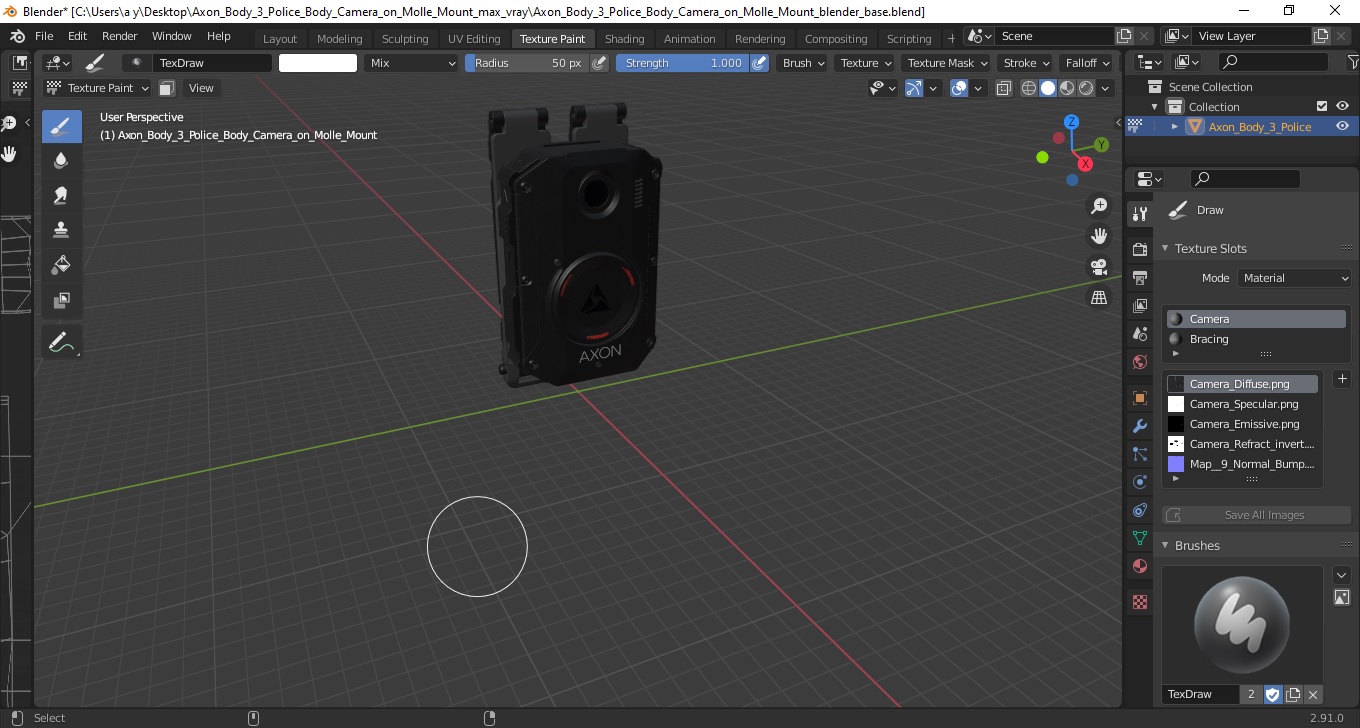Duplicate the TexDraw brush datablock
The width and height of the screenshot is (1360, 728).
coord(1293,694)
